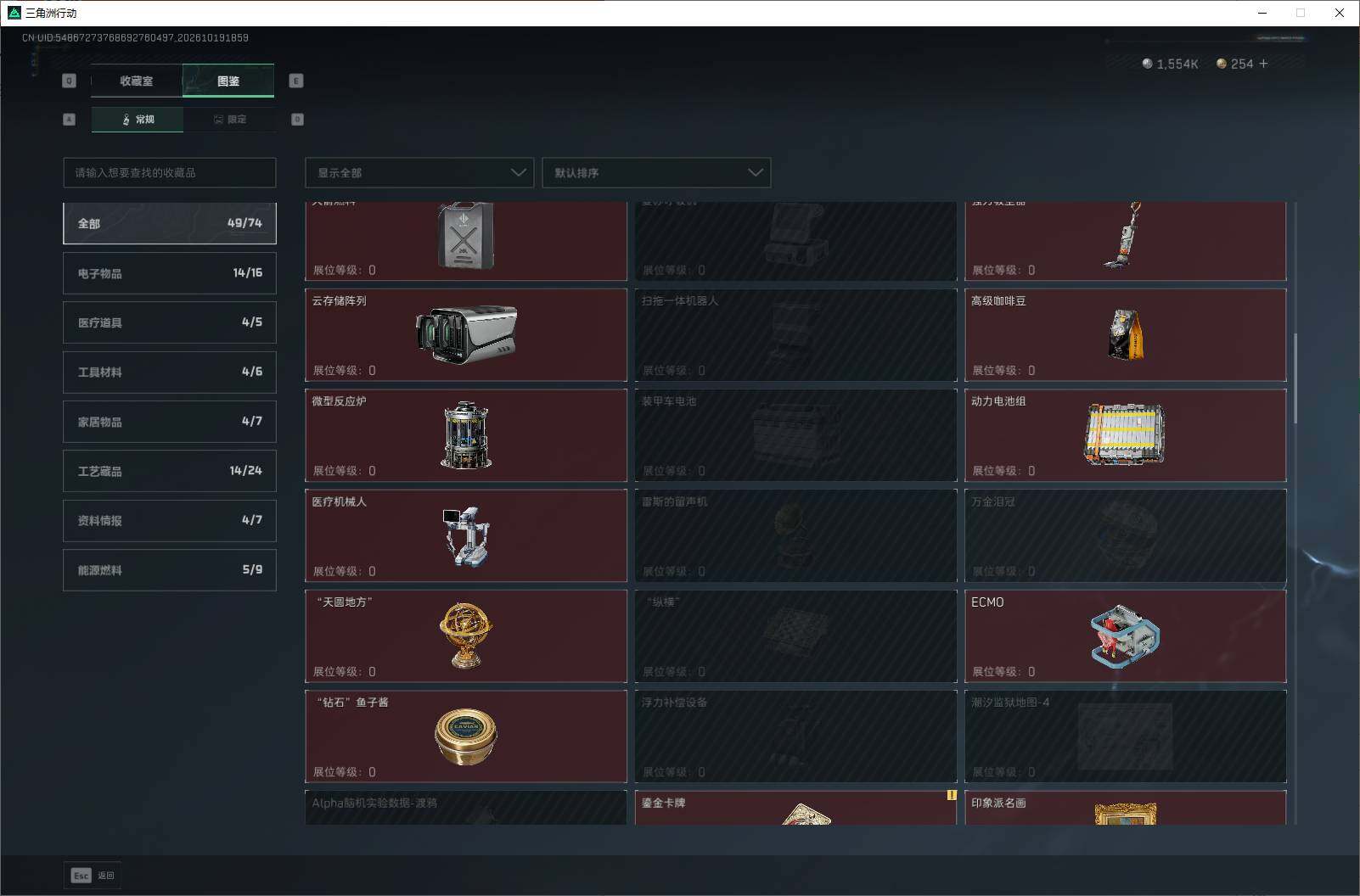
Task: Open the locked 雷斯的留声机 card
Action: click(x=795, y=535)
